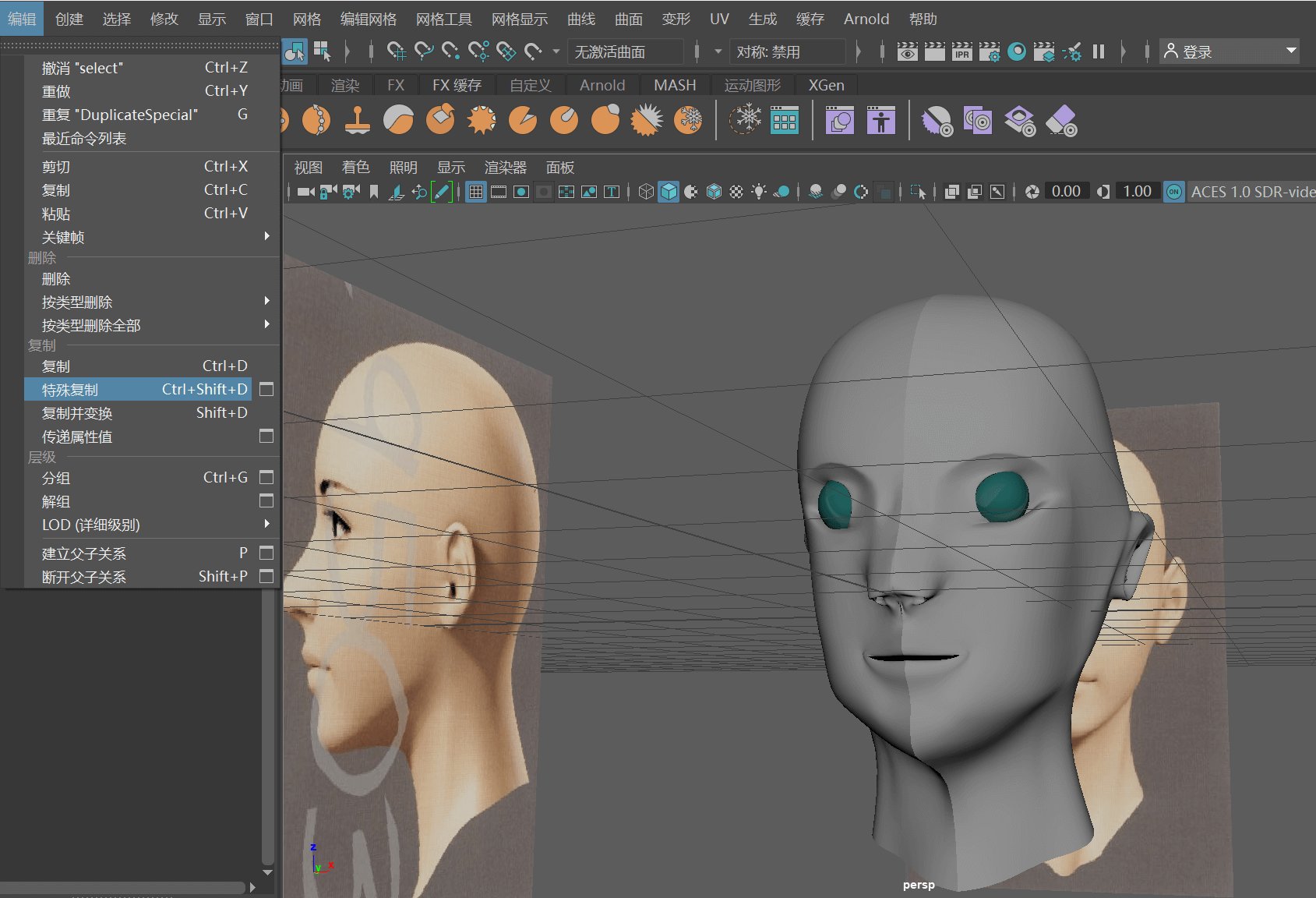Click the wireframe cube display icon
The width and height of the screenshot is (1316, 898).
646,192
